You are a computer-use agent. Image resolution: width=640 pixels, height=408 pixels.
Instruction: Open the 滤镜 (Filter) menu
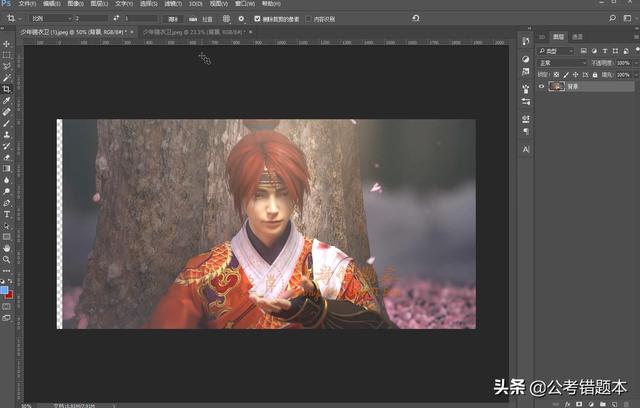[x=173, y=4]
